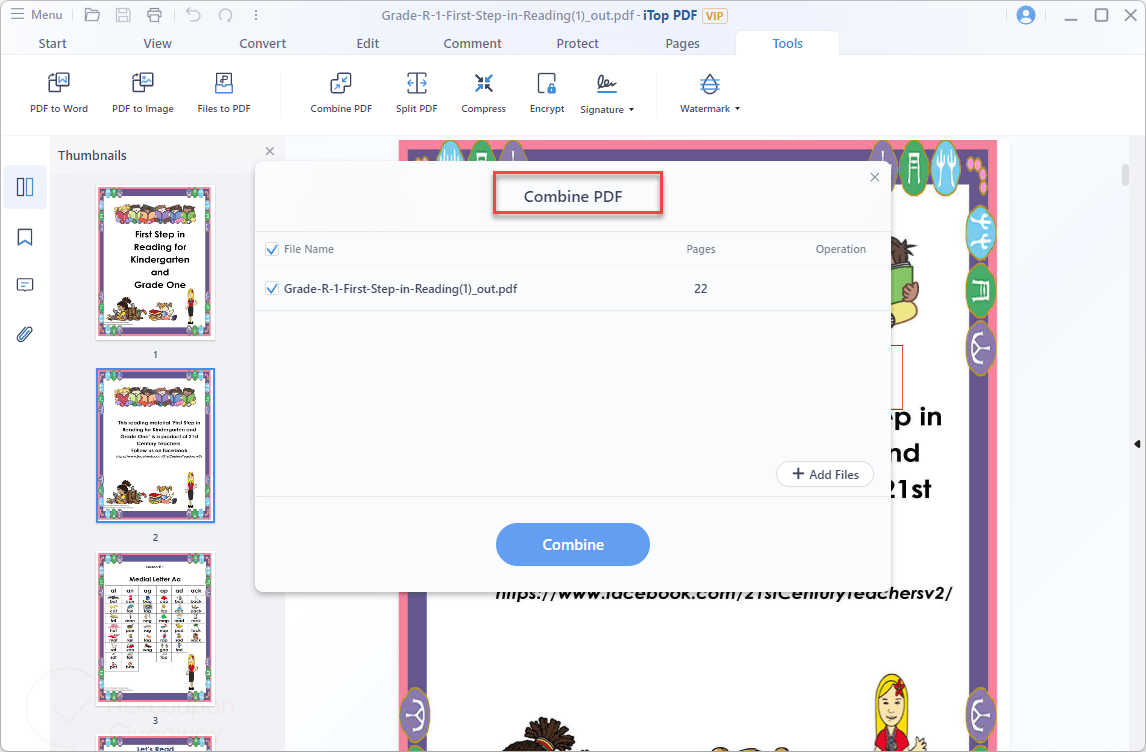
Task: Switch to the Edit tab
Action: click(368, 44)
